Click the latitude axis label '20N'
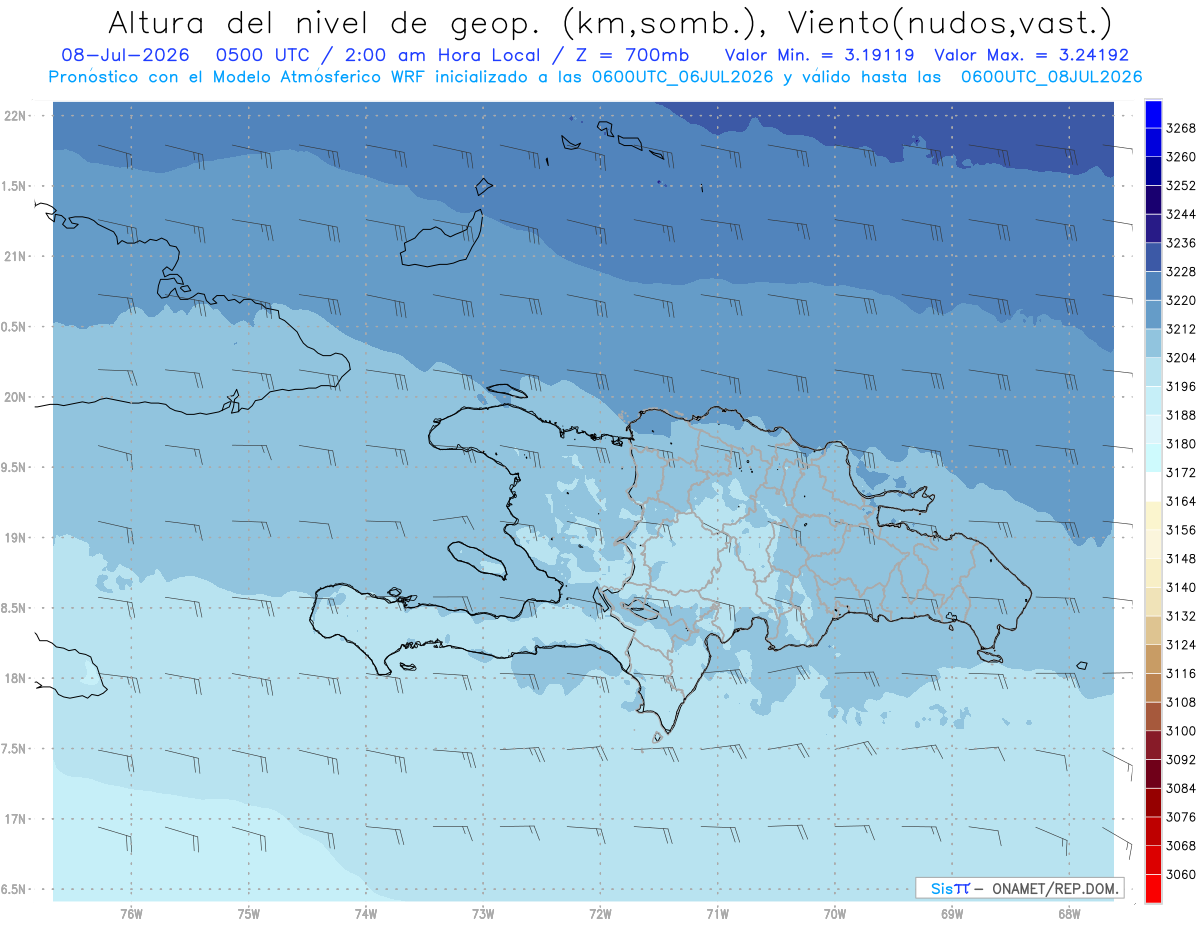 pyautogui.click(x=16, y=397)
